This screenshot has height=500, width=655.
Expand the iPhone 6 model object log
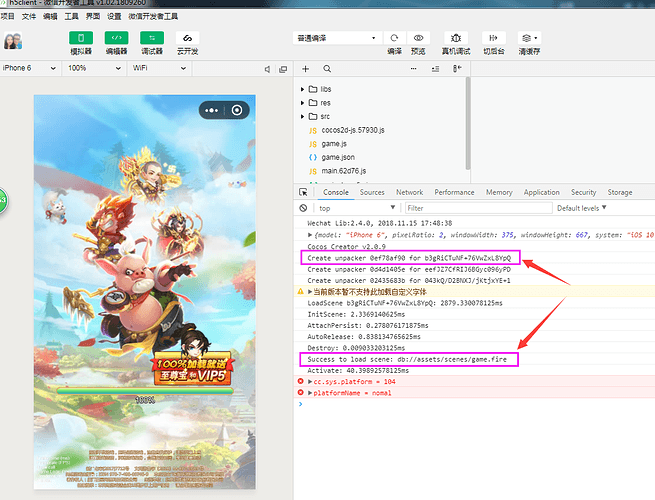[x=310, y=235]
